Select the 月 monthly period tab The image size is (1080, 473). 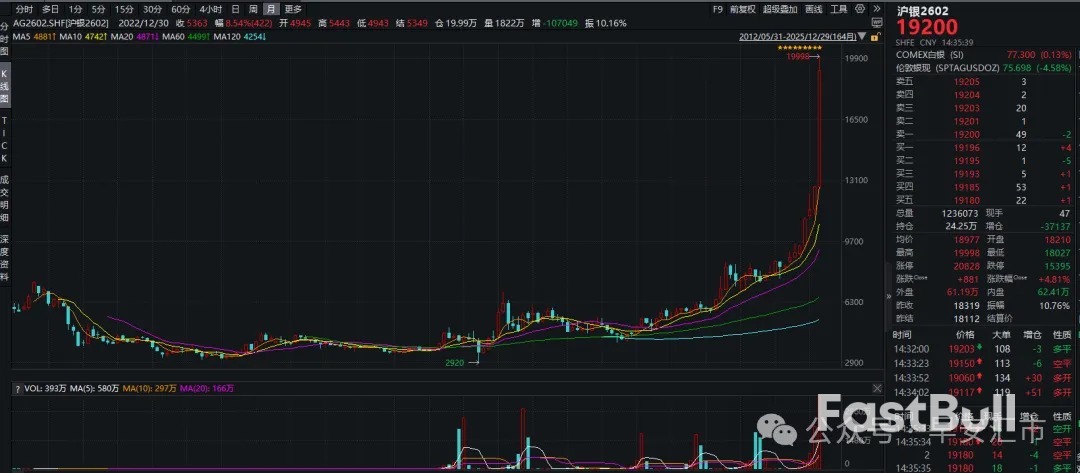pyautogui.click(x=271, y=8)
